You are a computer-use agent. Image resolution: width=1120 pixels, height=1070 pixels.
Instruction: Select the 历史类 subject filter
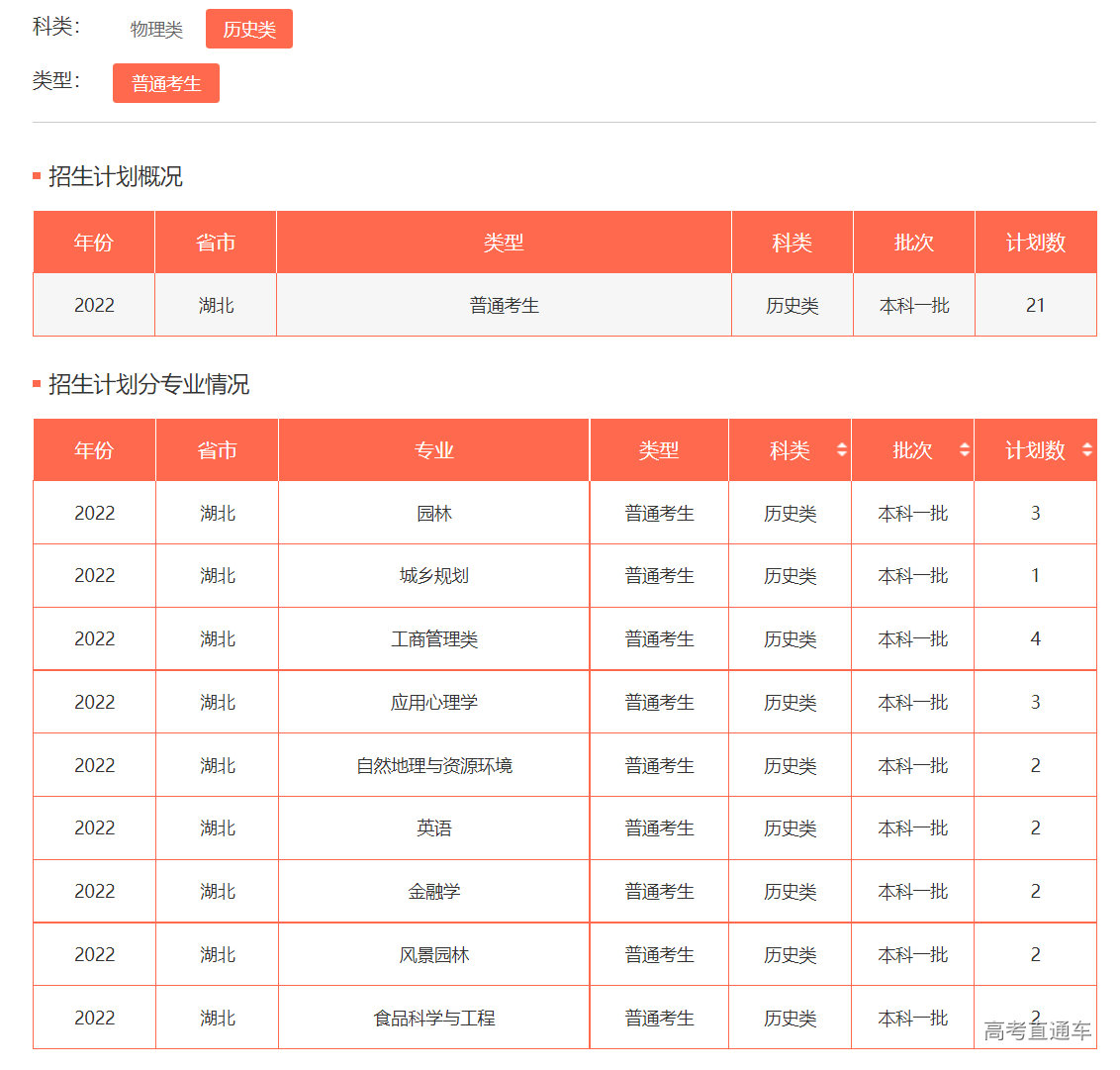[248, 29]
